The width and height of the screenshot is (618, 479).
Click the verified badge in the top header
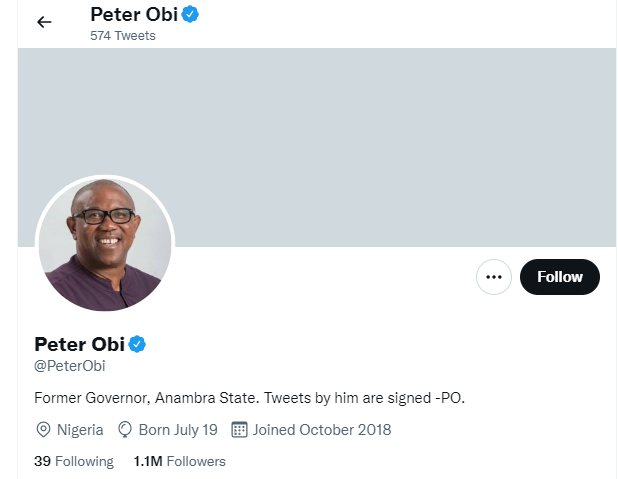[x=189, y=15]
